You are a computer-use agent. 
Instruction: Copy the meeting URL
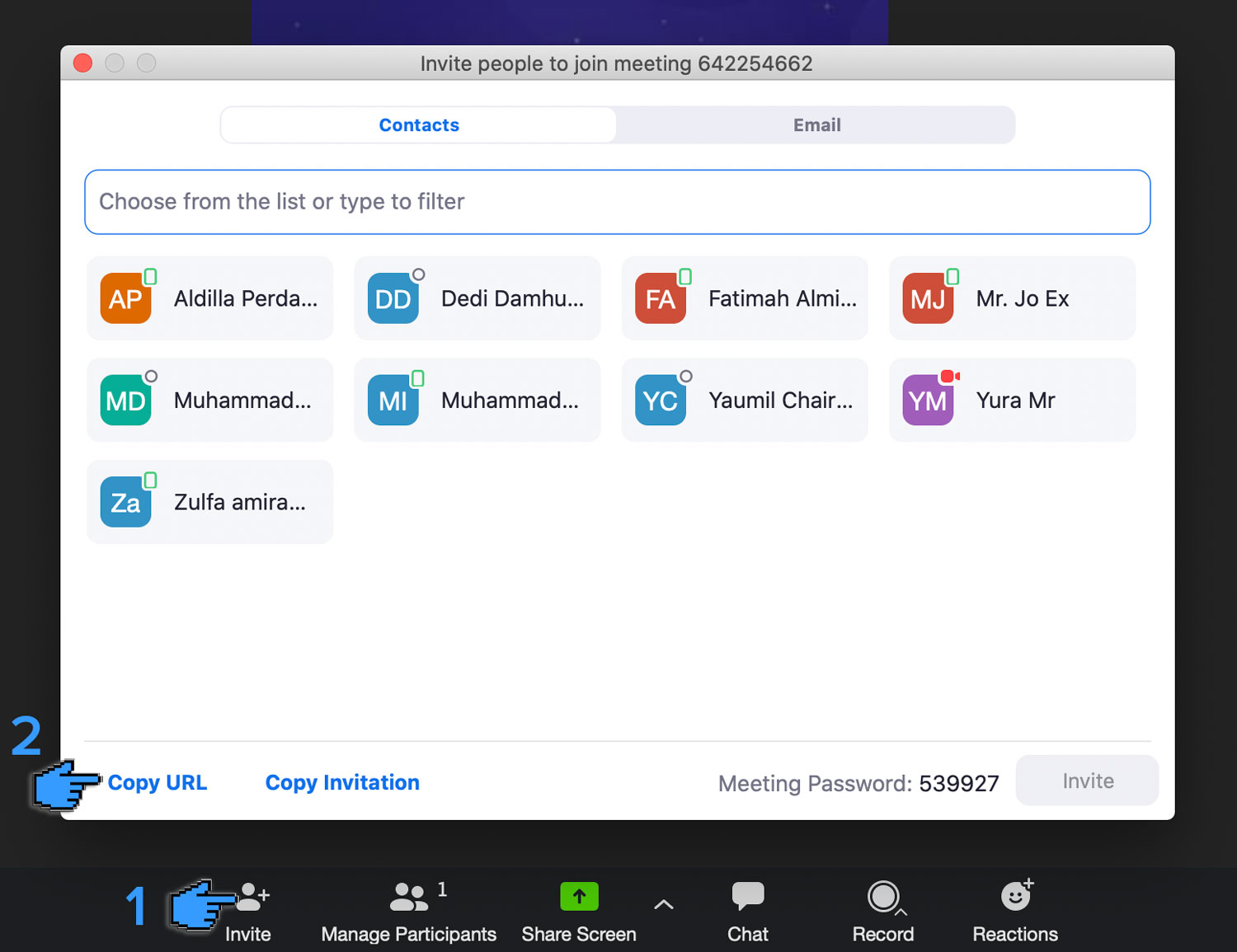[x=157, y=782]
